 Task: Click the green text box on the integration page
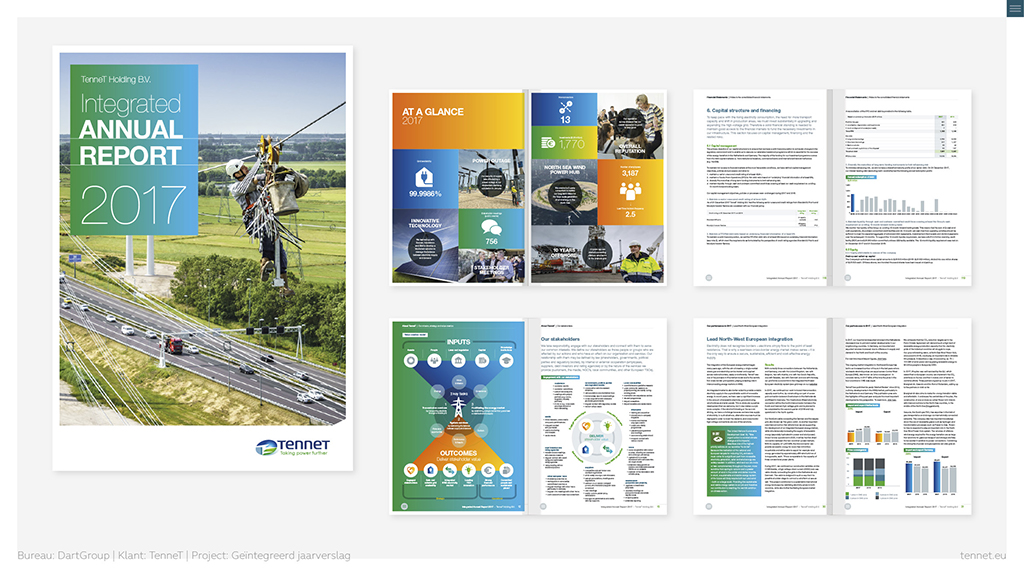click(x=735, y=460)
